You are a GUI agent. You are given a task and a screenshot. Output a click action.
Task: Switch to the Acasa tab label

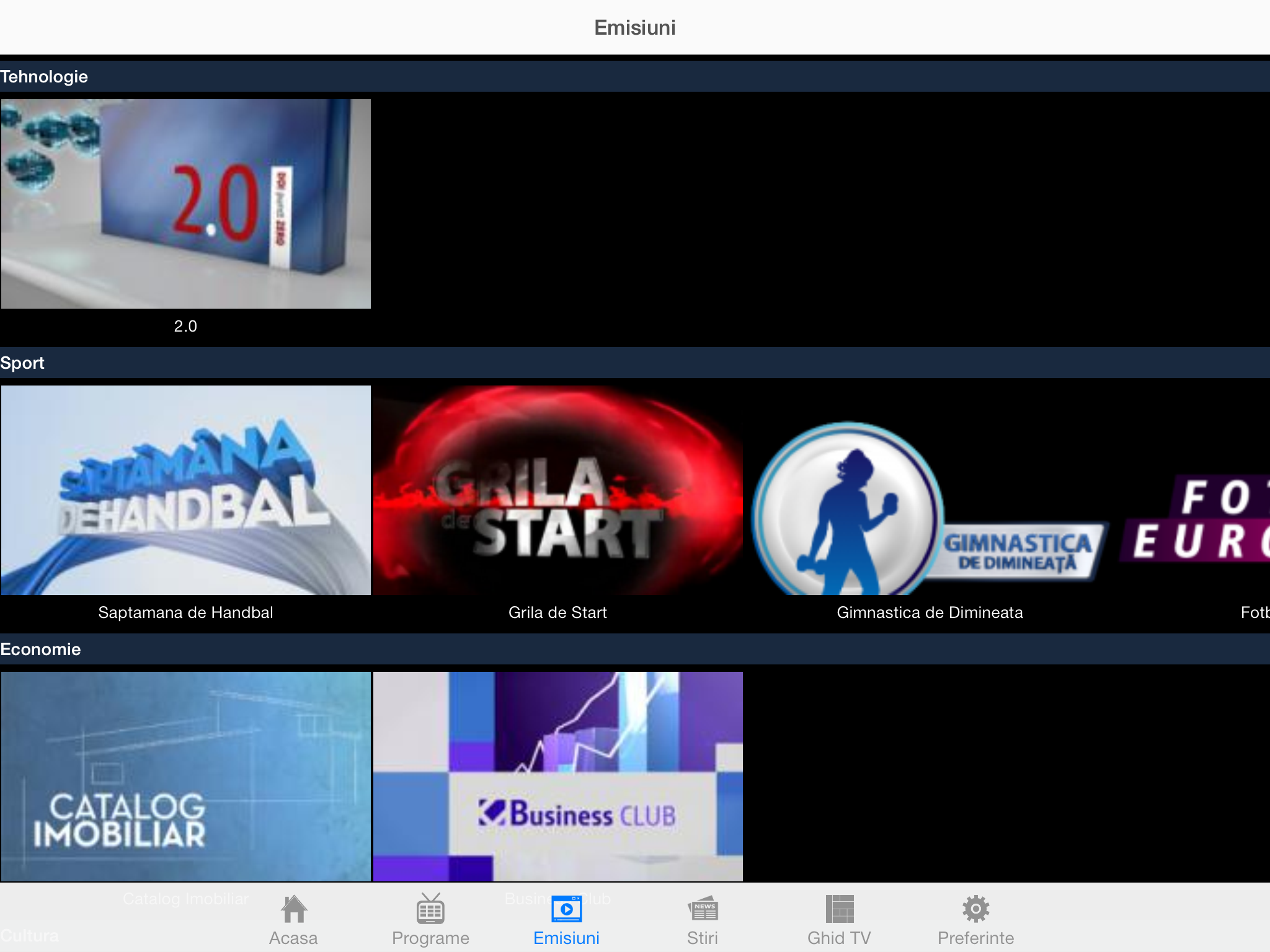293,938
